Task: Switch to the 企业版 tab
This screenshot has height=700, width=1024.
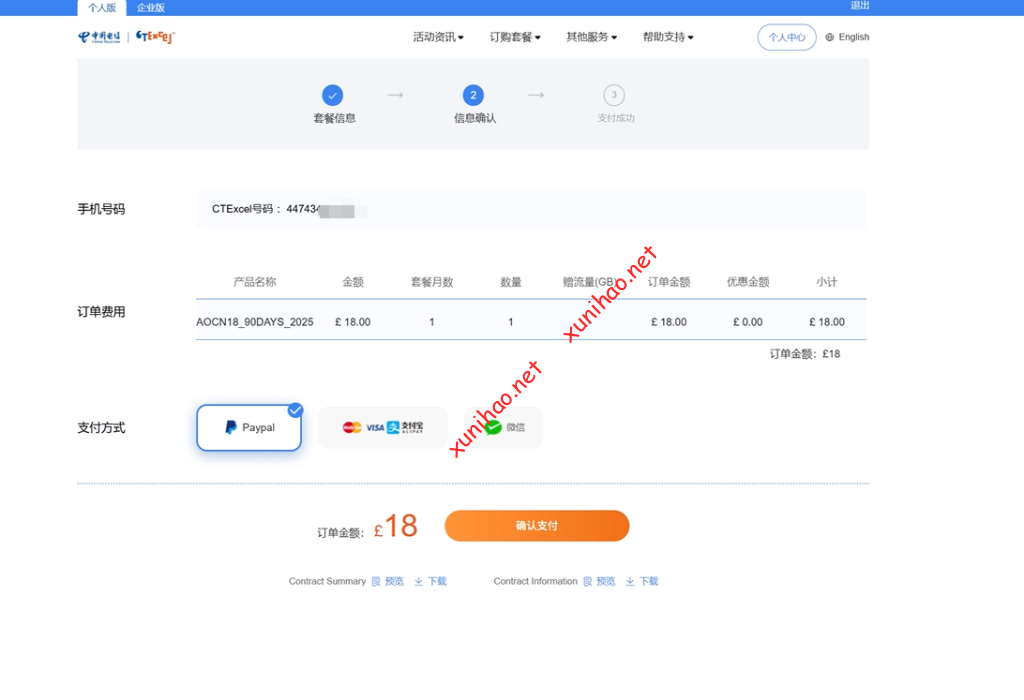Action: click(151, 8)
